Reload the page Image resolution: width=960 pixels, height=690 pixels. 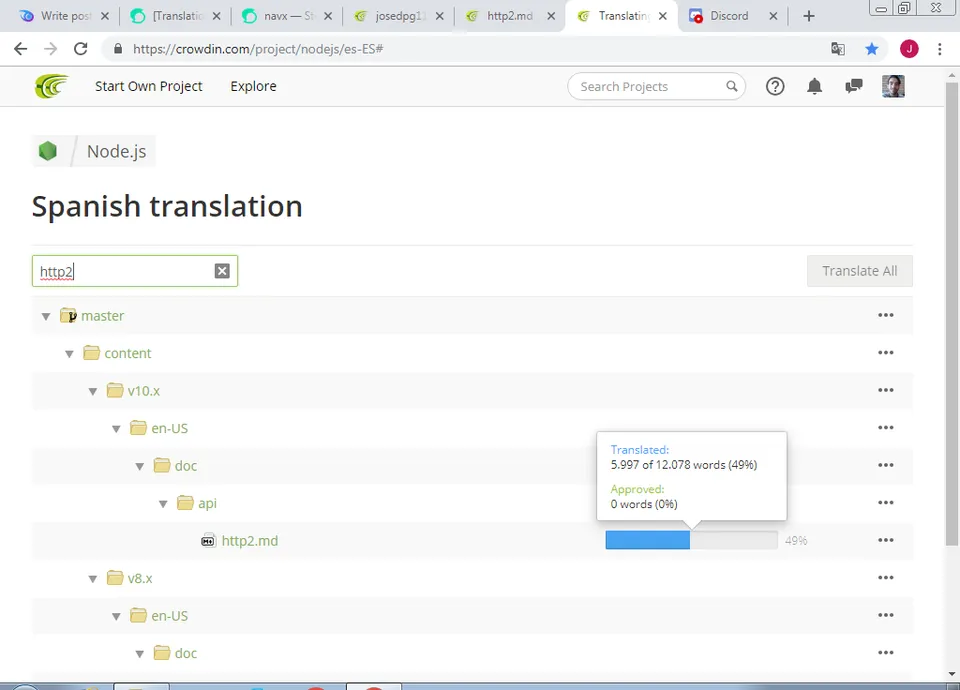[x=80, y=49]
